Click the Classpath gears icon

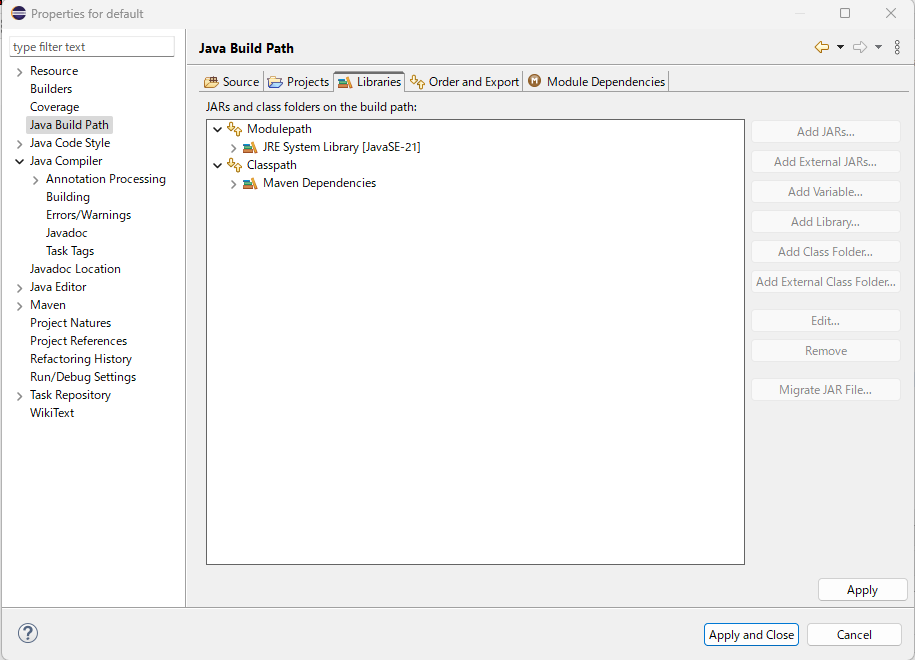(x=234, y=164)
